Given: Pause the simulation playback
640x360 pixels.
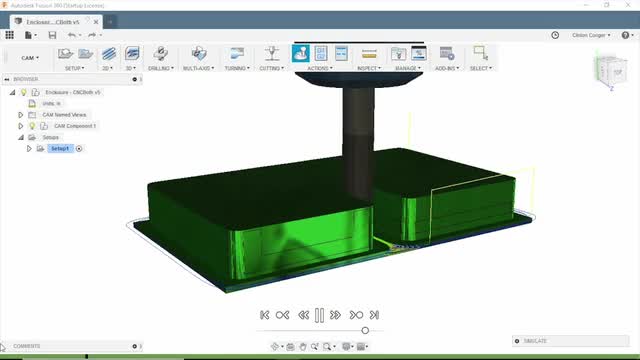Looking at the screenshot, I should coord(320,315).
